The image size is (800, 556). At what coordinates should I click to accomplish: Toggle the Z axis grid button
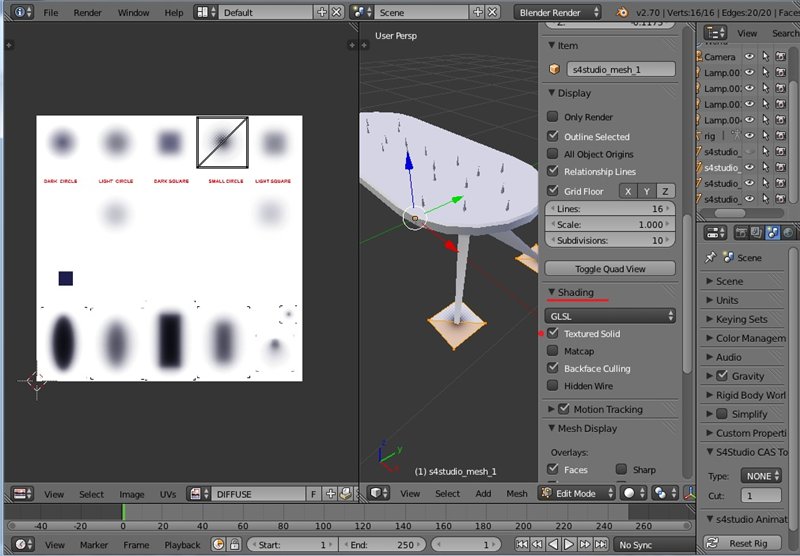665,191
